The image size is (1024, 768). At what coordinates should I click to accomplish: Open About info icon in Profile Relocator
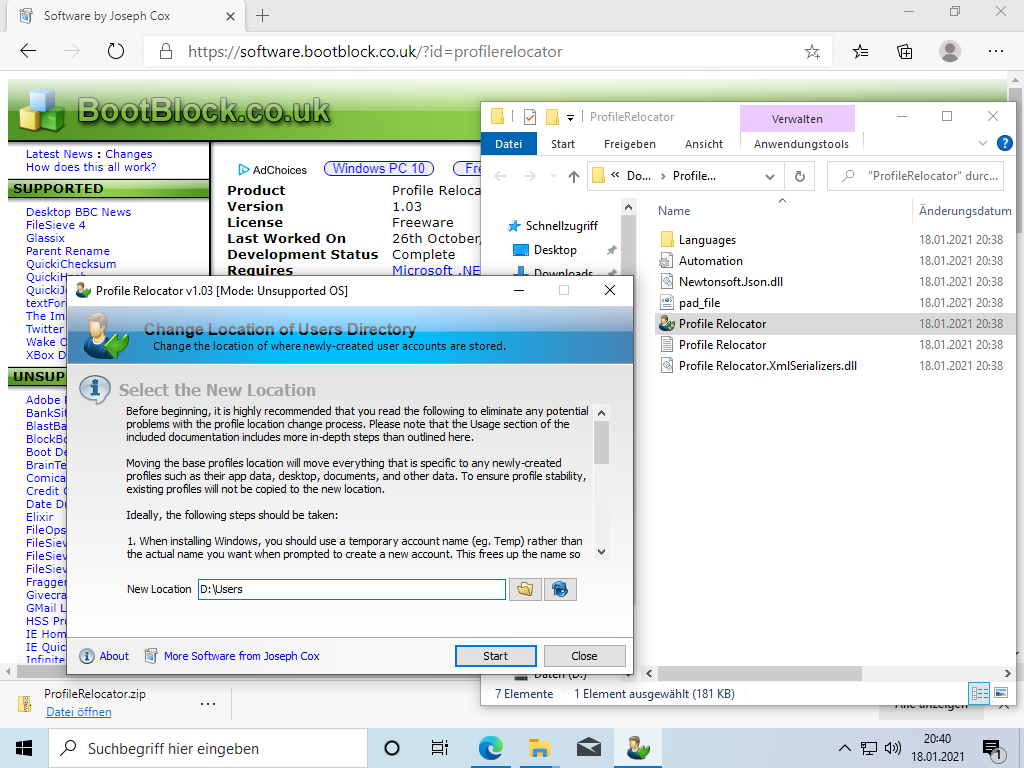[x=87, y=656]
